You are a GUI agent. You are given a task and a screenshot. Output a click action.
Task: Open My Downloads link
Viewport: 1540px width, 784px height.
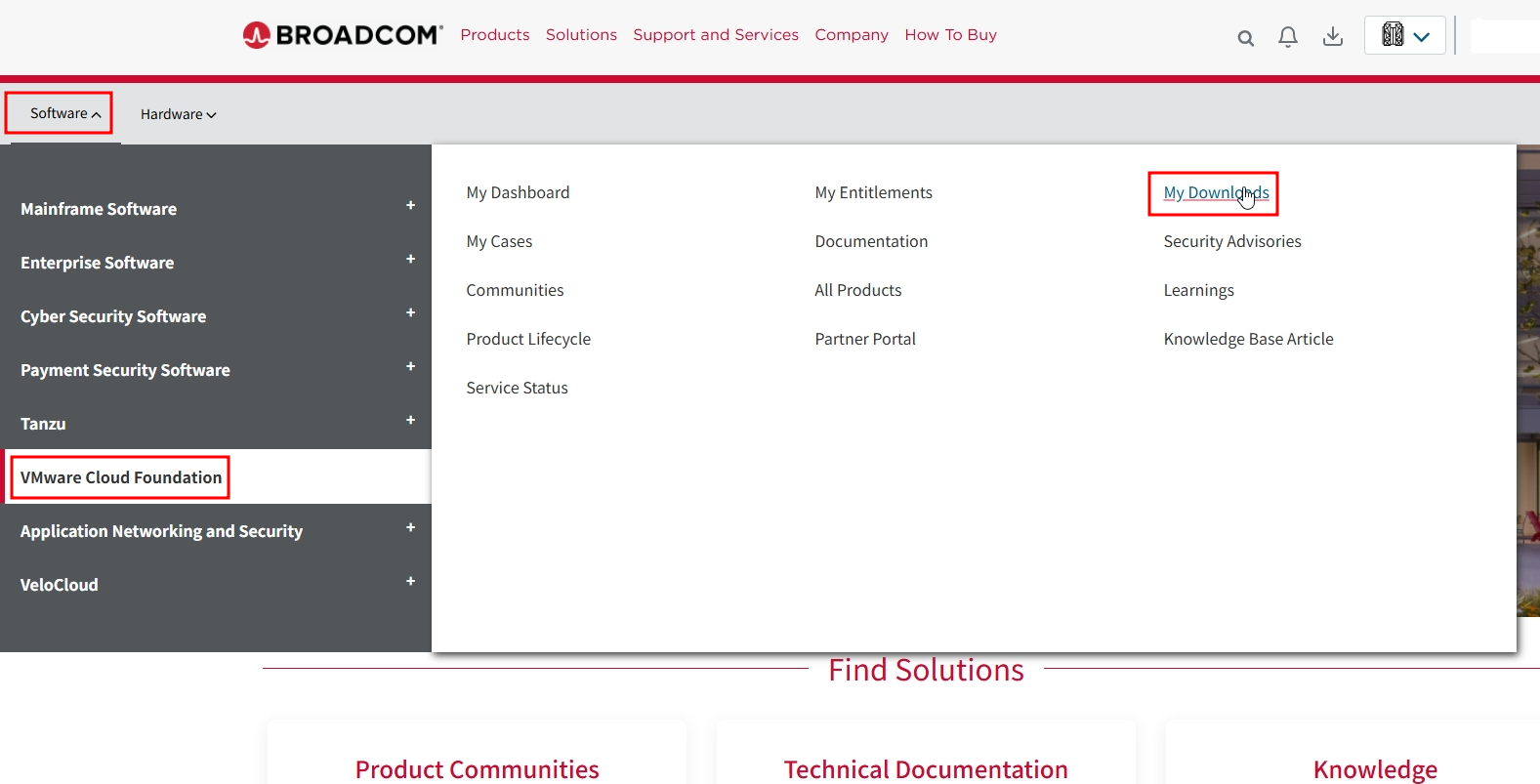1216,192
